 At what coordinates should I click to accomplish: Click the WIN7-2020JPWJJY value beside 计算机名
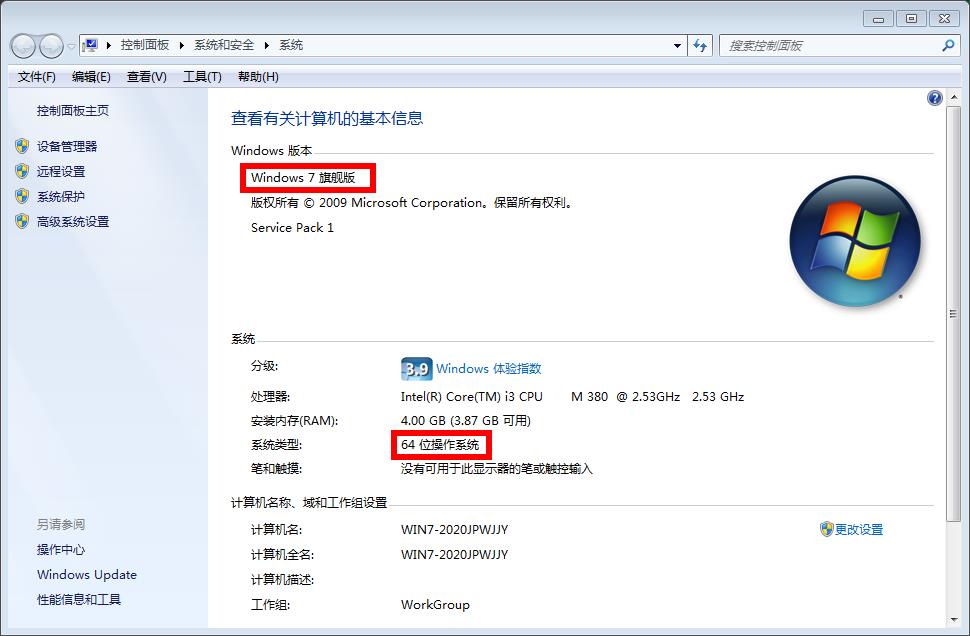(x=455, y=530)
